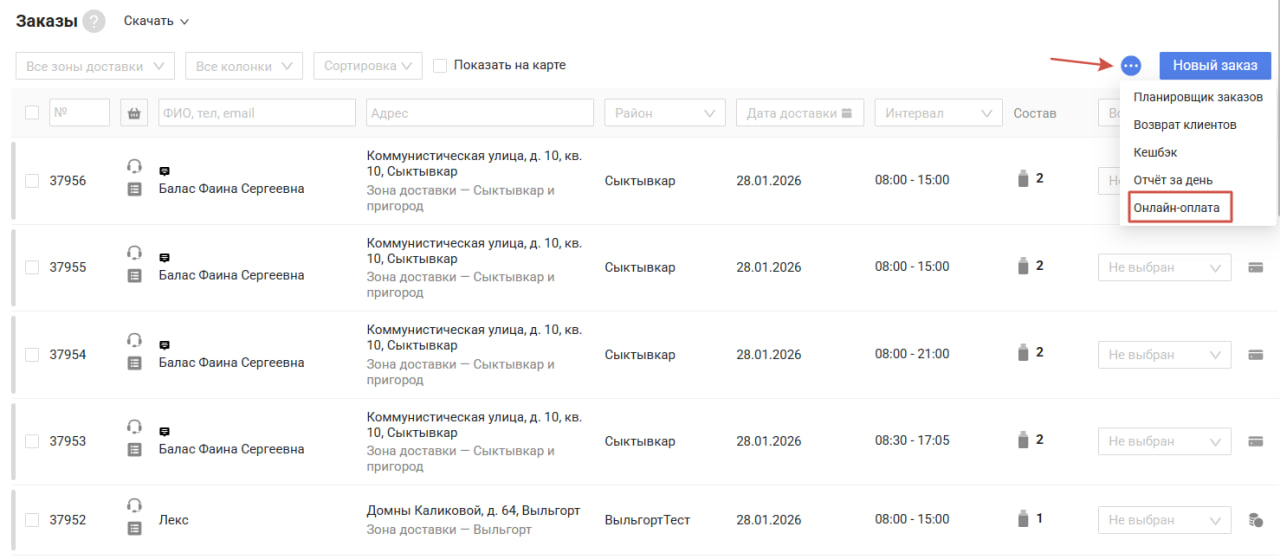Open the list icon for order 37955
Image resolution: width=1280 pixels, height=559 pixels.
pyautogui.click(x=134, y=275)
